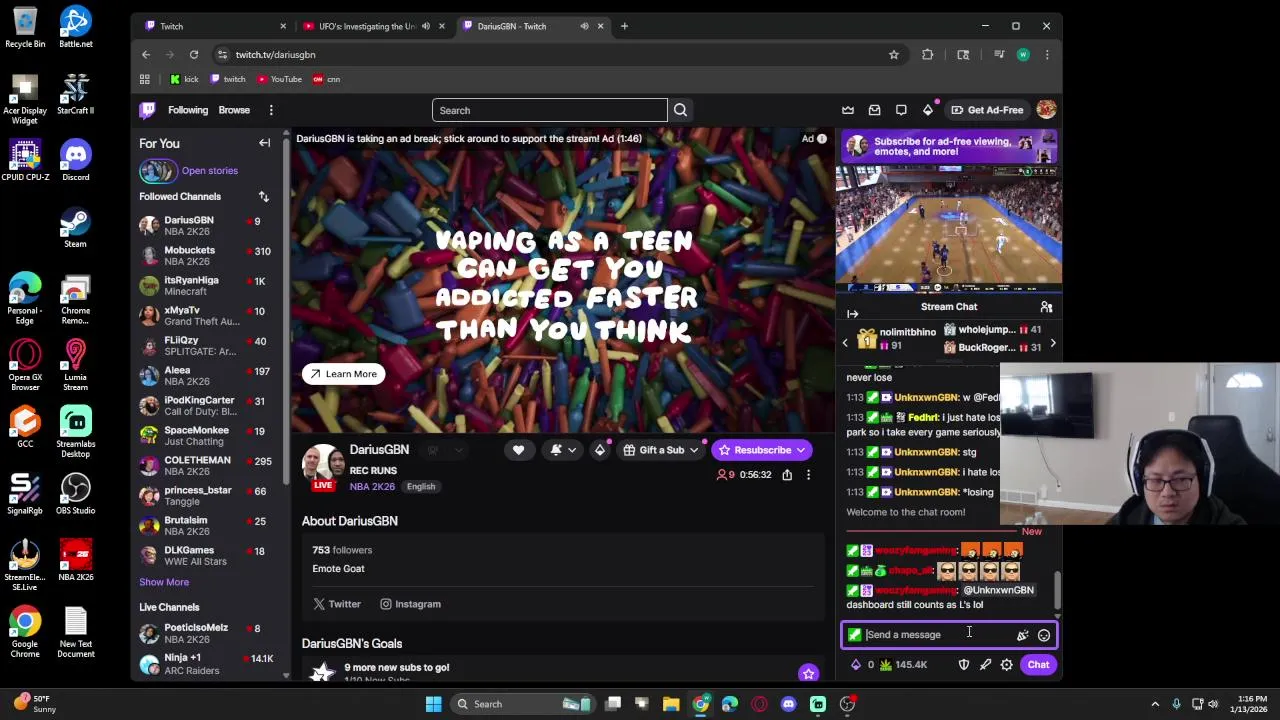Open the Resubscribe dropdown button
The height and width of the screenshot is (720, 1280).
coord(762,450)
